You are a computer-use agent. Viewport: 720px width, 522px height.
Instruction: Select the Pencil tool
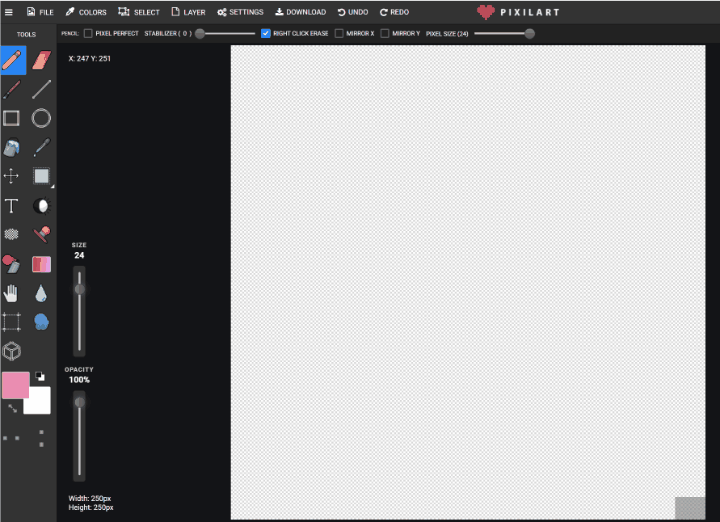pyautogui.click(x=12, y=60)
